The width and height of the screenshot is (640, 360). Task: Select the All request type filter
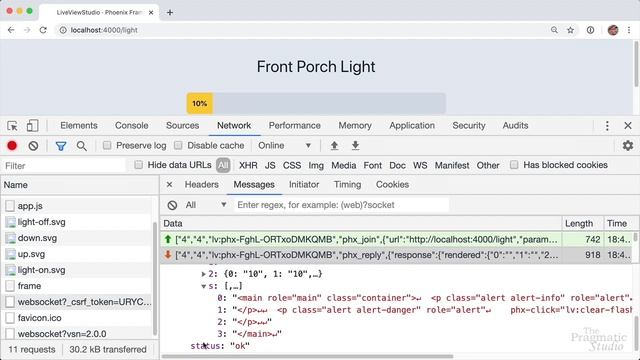click(x=223, y=165)
